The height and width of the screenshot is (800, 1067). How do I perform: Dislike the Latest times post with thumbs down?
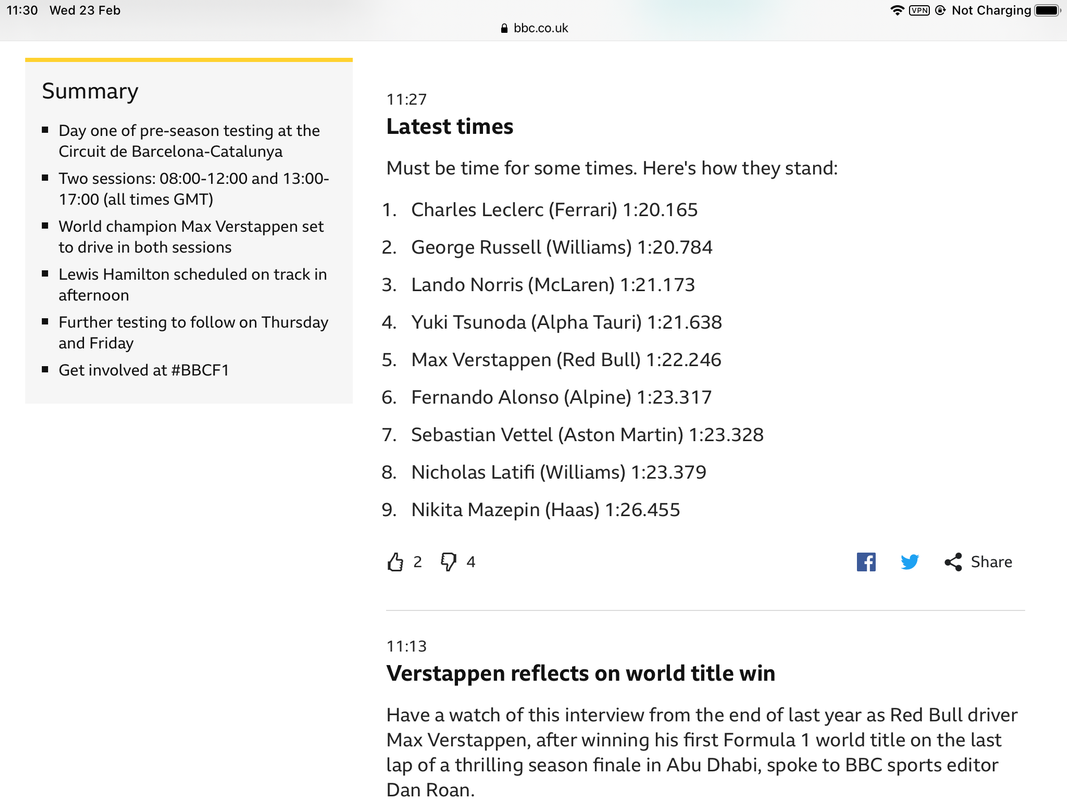click(x=448, y=562)
